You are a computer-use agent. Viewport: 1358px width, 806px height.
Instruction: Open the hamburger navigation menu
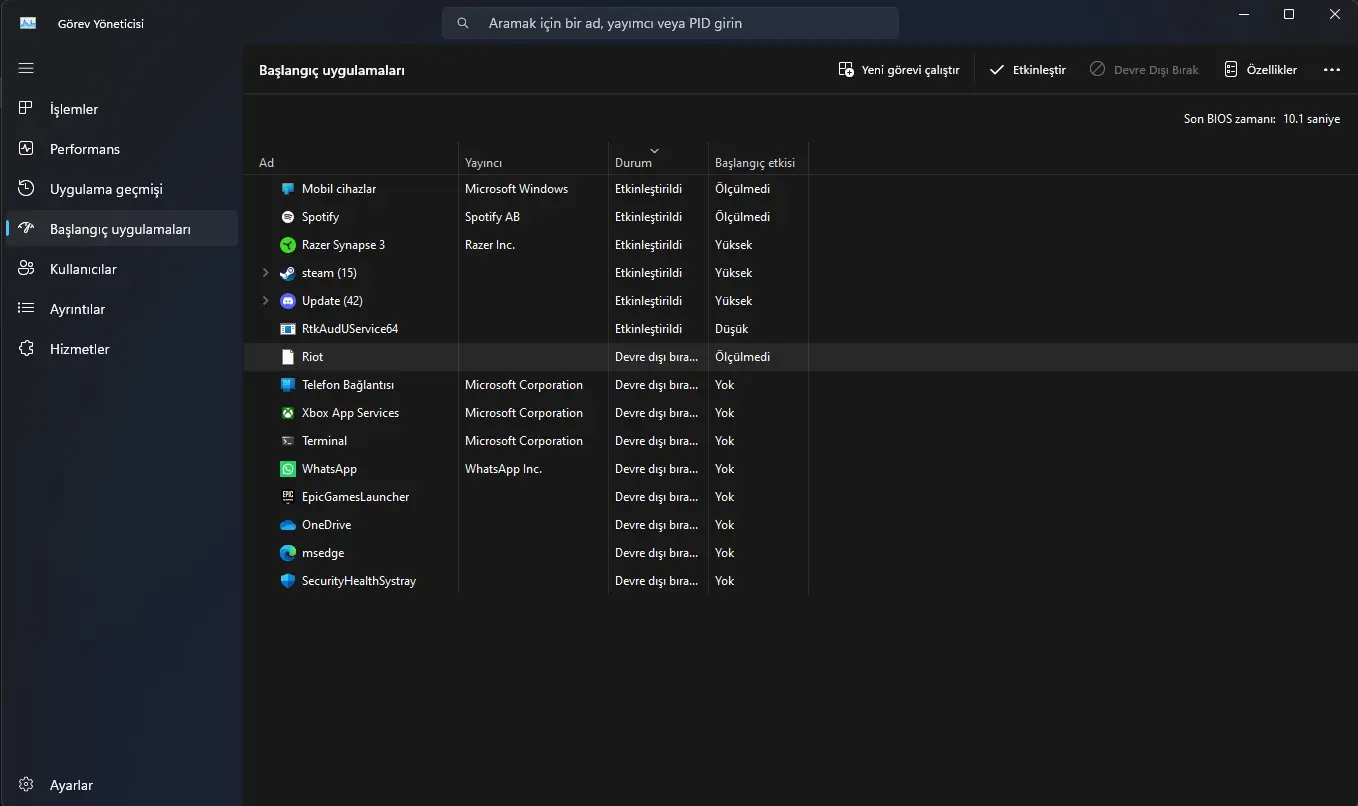[26, 68]
